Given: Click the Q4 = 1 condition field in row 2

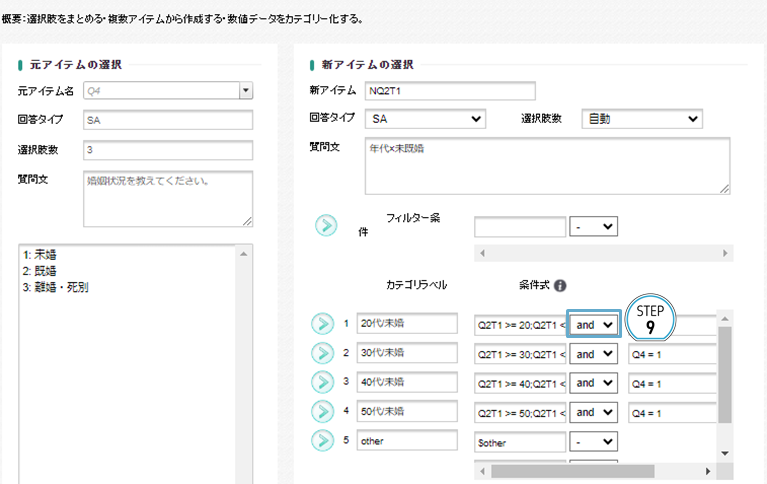Looking at the screenshot, I should pyautogui.click(x=671, y=354).
